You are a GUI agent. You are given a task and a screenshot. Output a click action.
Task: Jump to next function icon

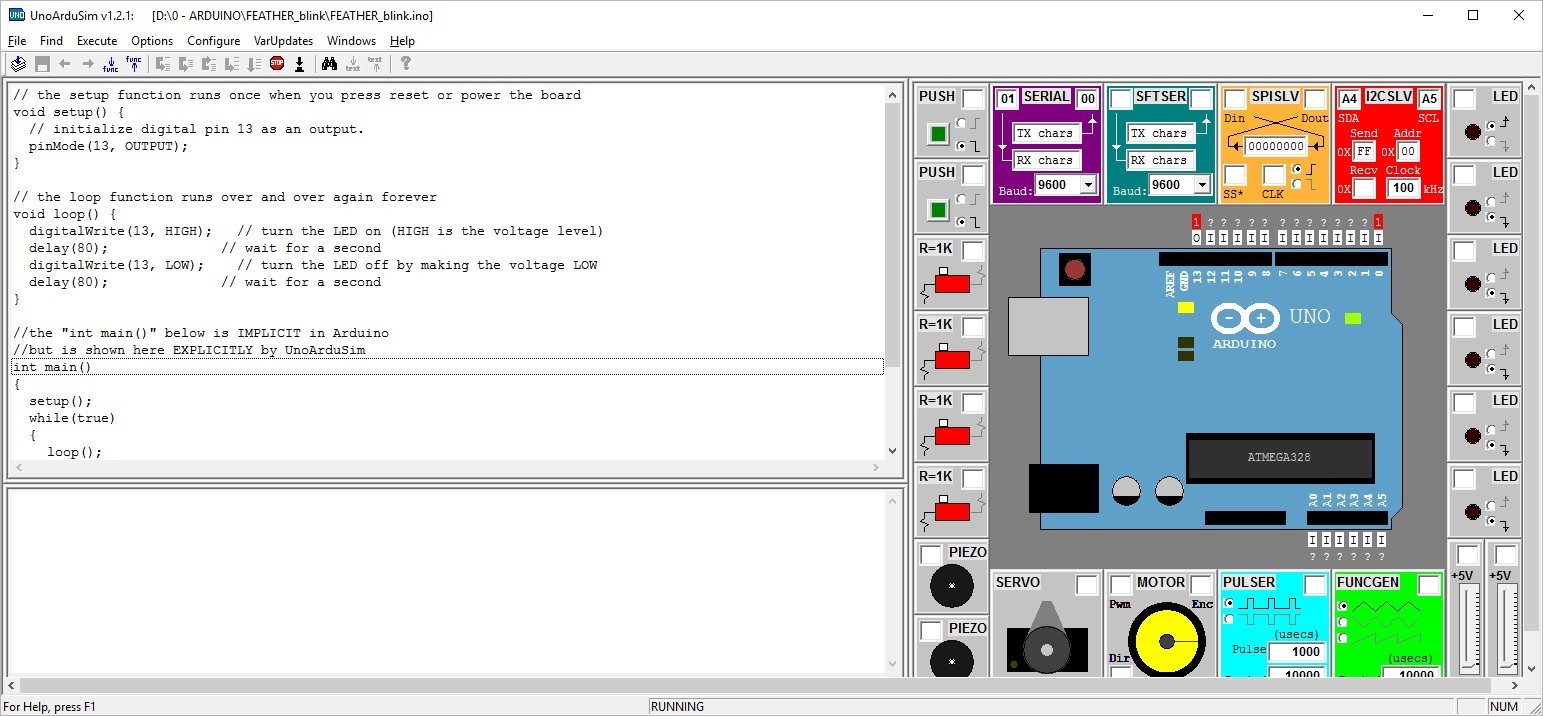pyautogui.click(x=111, y=64)
